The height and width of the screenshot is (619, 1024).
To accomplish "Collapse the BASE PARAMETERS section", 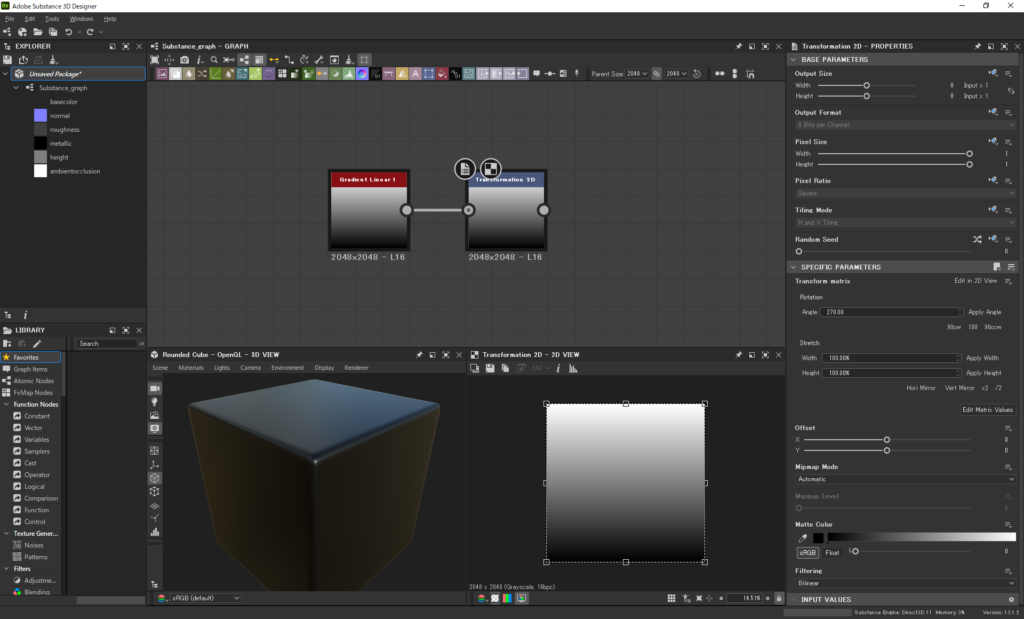I will (793, 59).
